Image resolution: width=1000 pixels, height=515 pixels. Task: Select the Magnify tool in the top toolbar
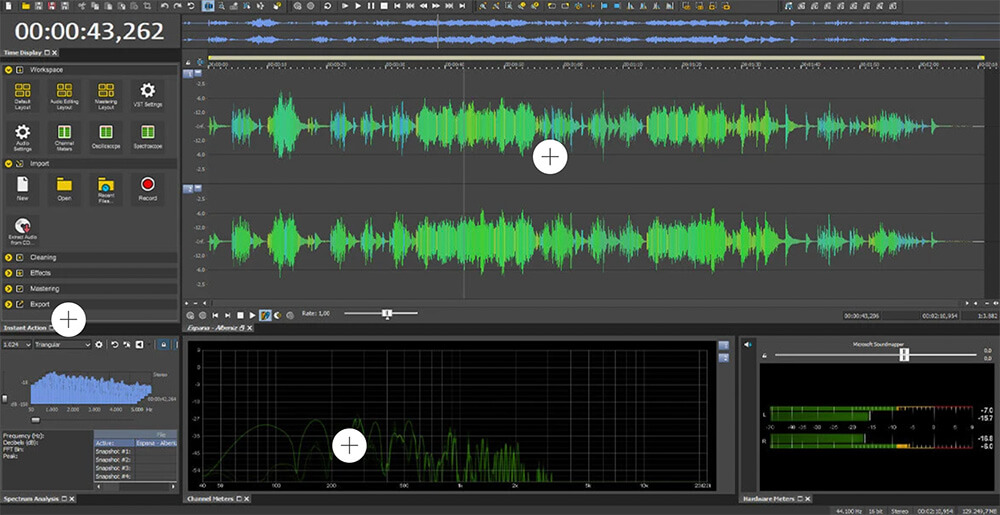[221, 6]
